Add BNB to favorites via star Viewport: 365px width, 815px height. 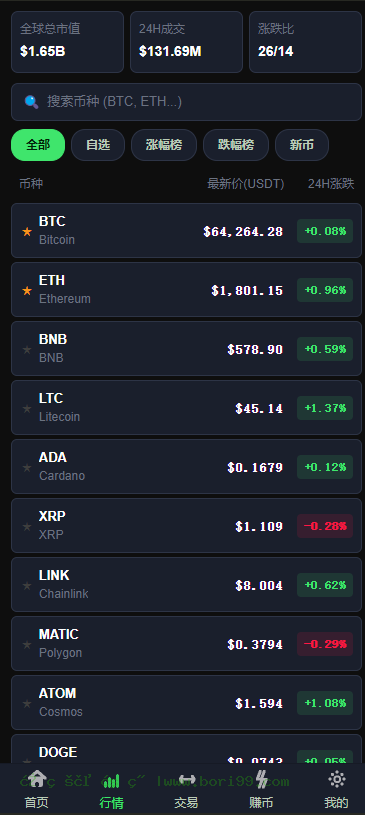27,350
